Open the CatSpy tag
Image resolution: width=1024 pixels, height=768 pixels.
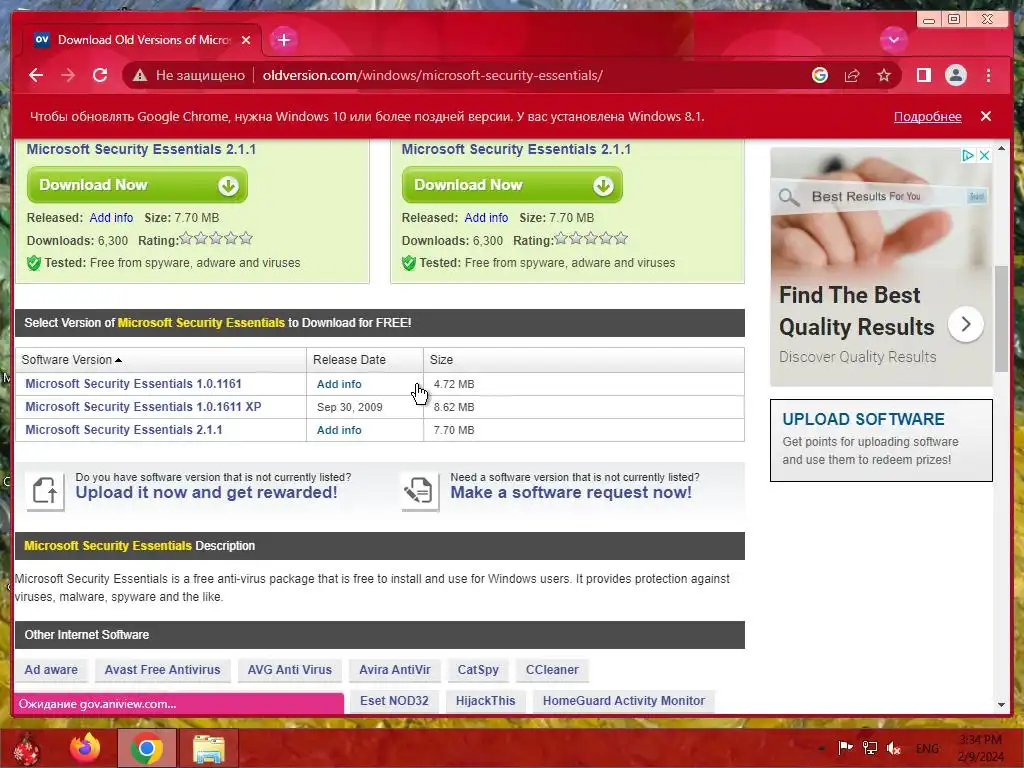(478, 669)
